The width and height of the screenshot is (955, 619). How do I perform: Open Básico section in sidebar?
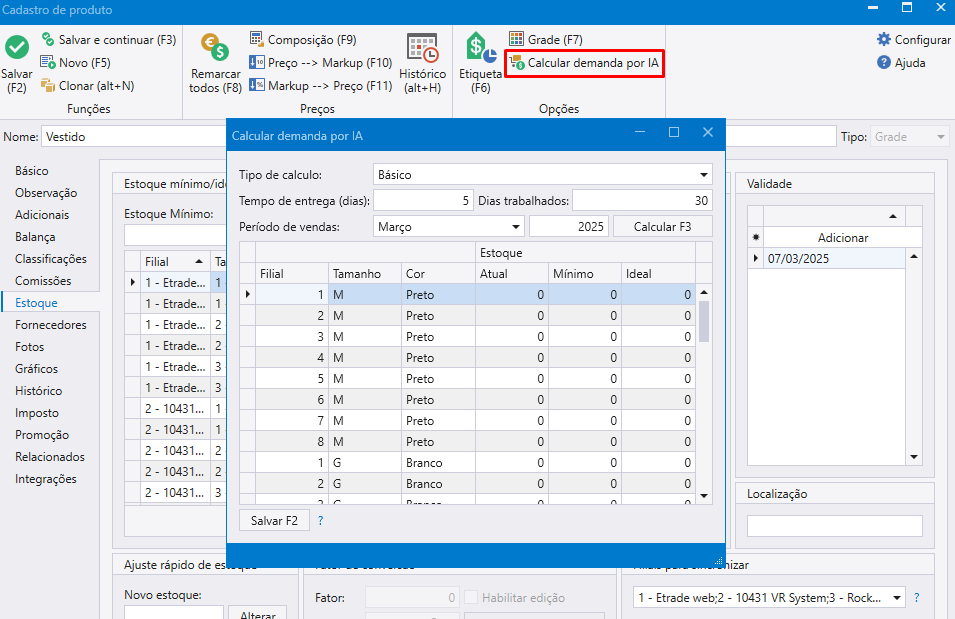32,171
